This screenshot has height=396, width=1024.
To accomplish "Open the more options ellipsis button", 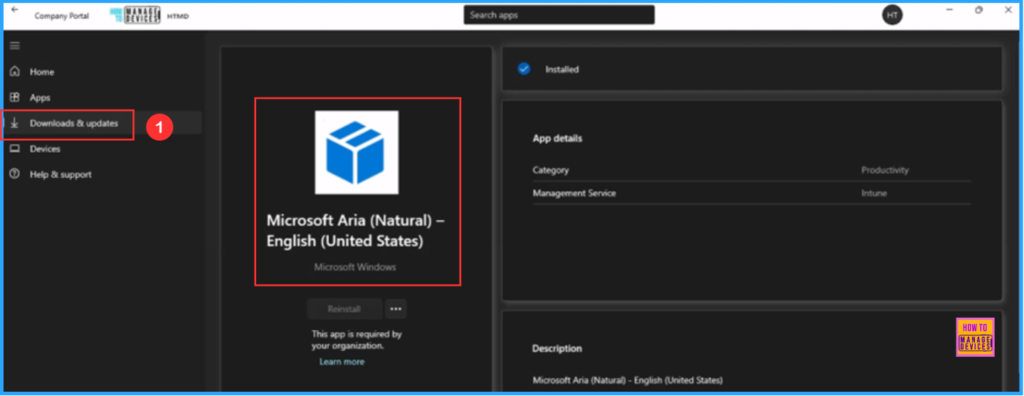I will point(396,308).
